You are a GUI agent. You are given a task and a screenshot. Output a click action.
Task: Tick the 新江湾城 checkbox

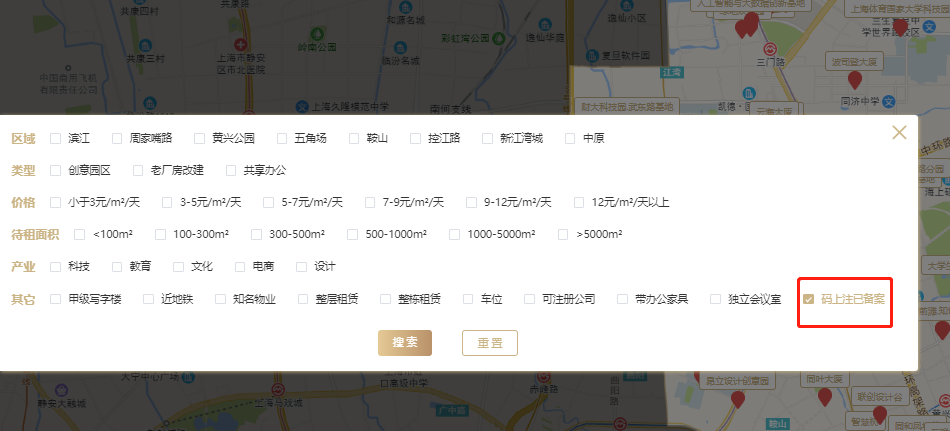(x=487, y=138)
